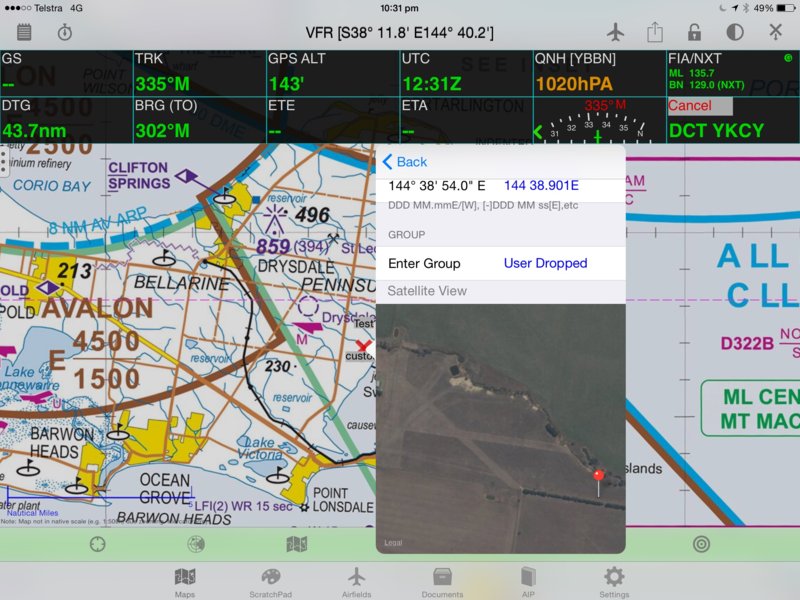
Task: Switch to the Airfields tab
Action: (x=357, y=583)
